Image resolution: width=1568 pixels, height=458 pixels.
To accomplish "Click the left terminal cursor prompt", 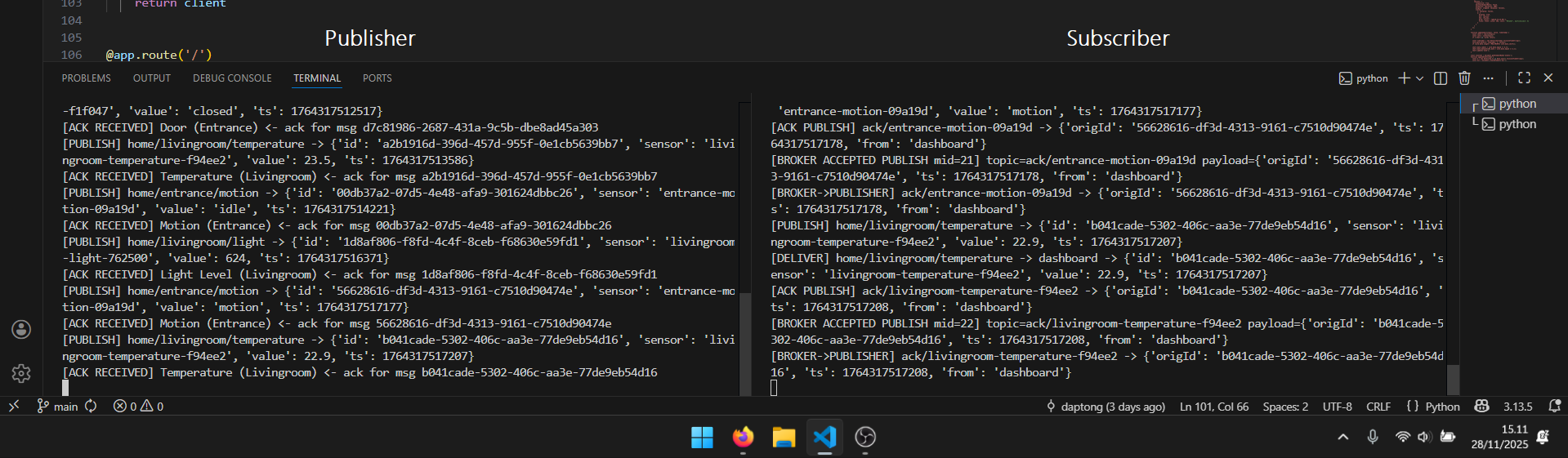I will [65, 389].
